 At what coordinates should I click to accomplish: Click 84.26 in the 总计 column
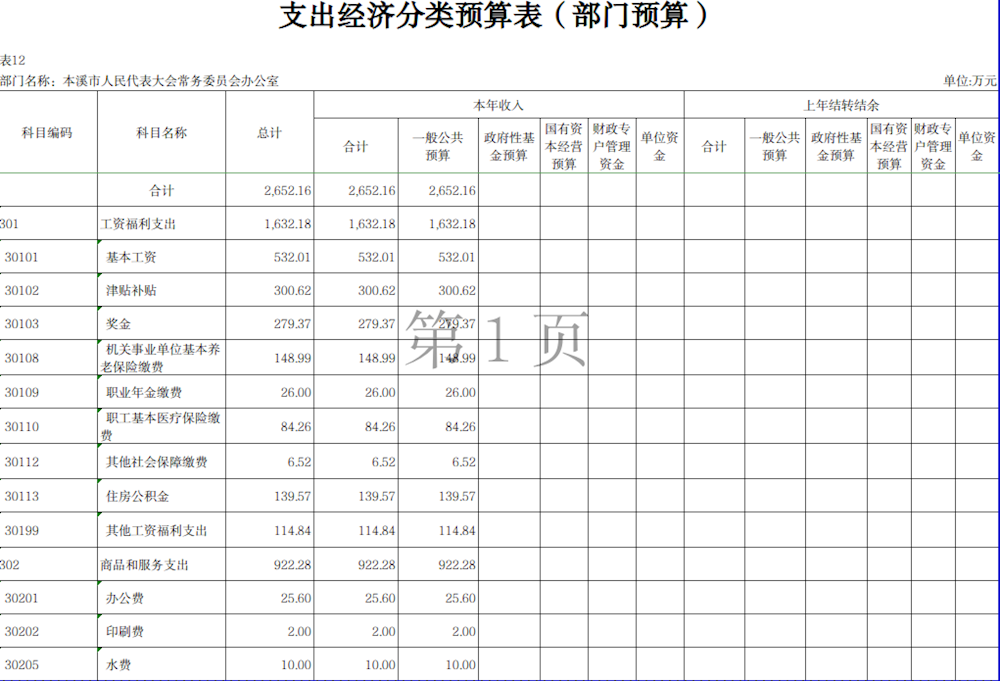click(295, 427)
